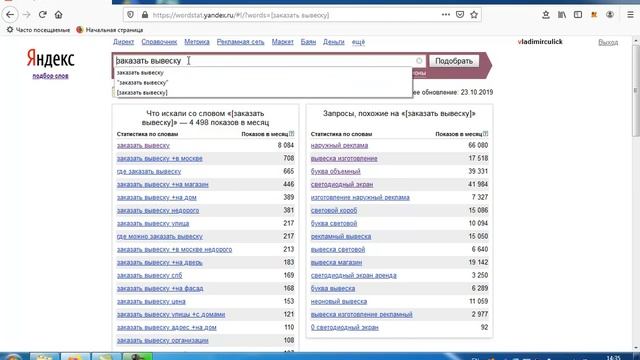Image resolution: width=640 pixels, height=360 pixels.
Task: Open the downloads icon in toolbar
Action: point(546,15)
